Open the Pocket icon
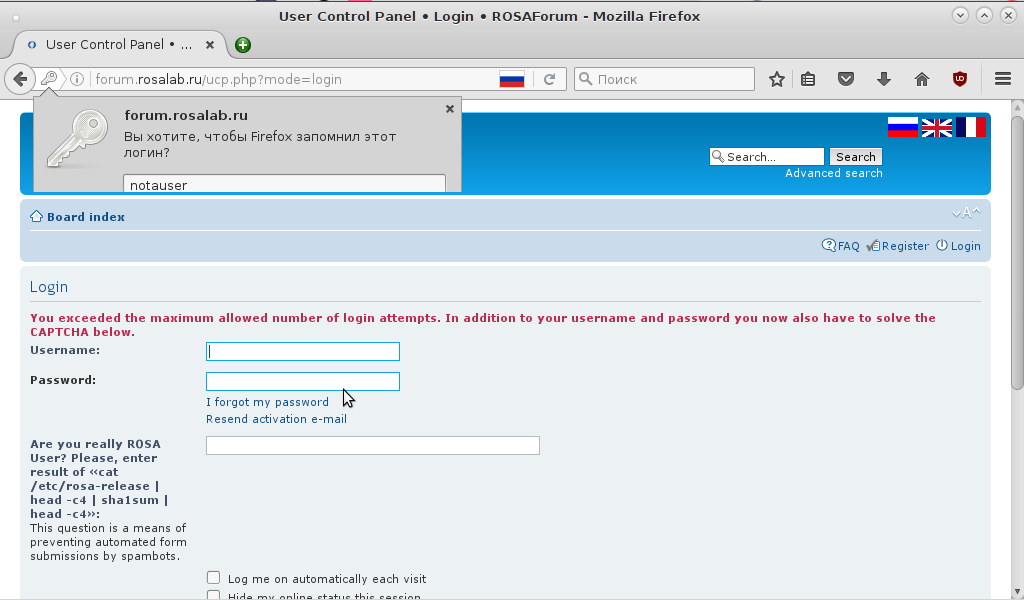 (x=846, y=80)
